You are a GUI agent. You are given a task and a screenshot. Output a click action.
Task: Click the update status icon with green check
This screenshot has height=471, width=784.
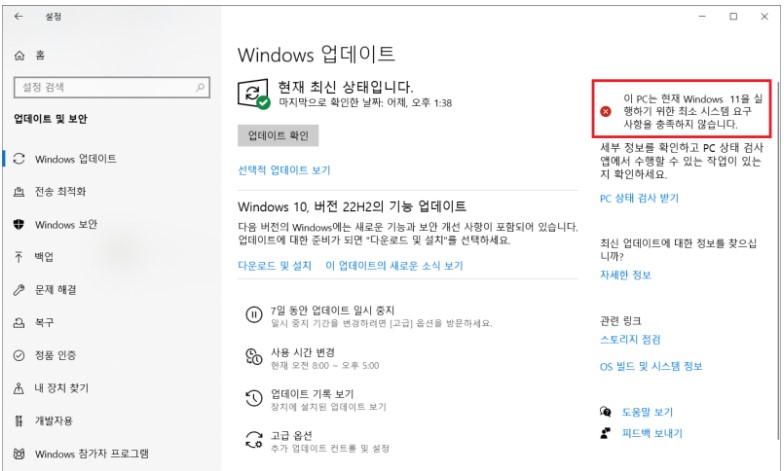pyautogui.click(x=254, y=94)
